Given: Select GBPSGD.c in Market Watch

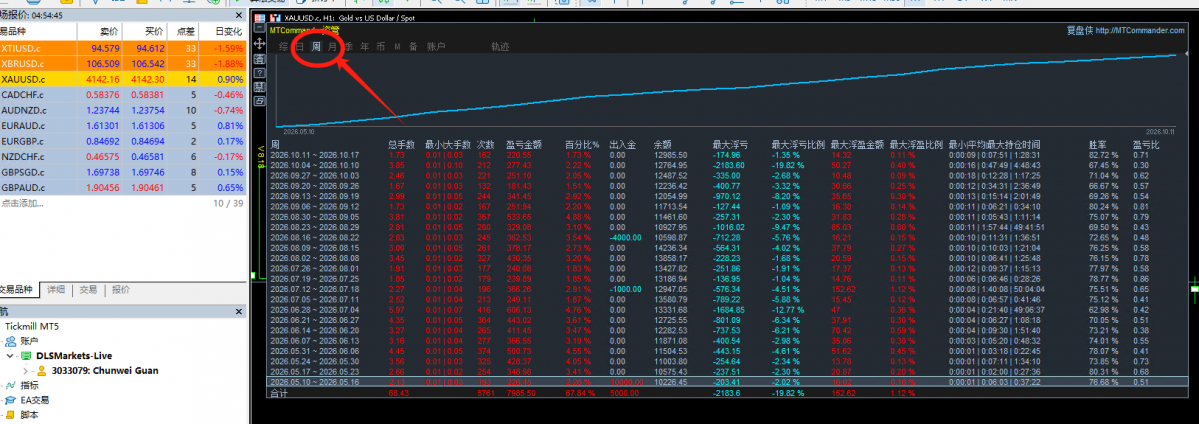Looking at the screenshot, I should point(122,172).
